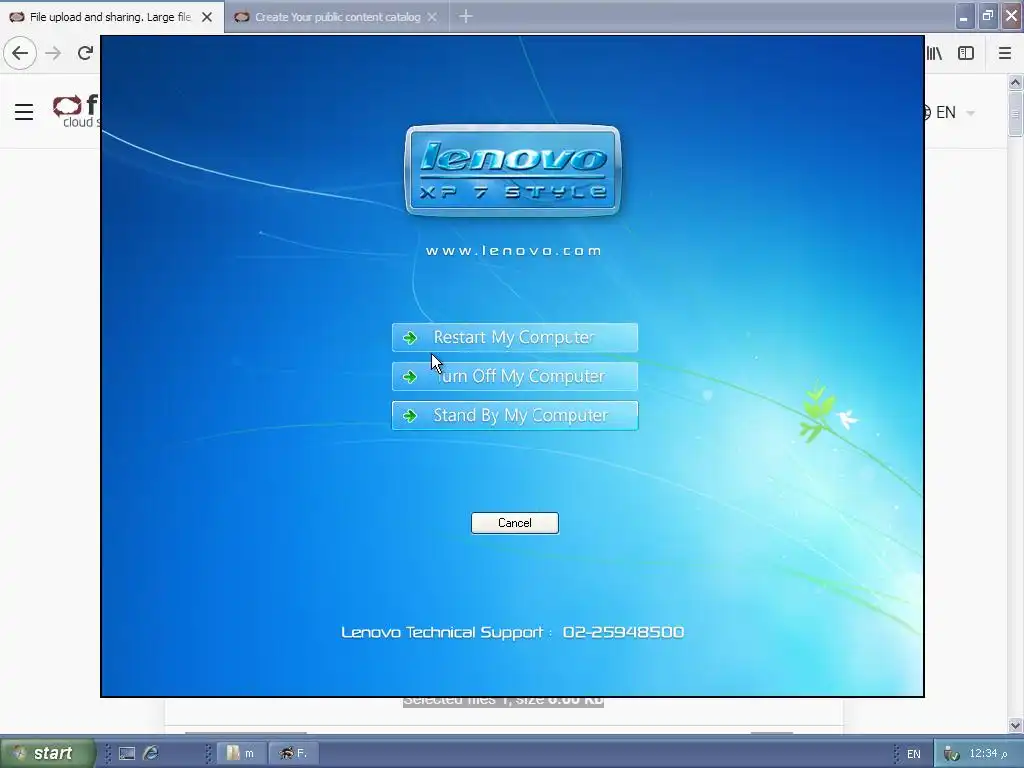Choose Turn Off My Computer

point(515,376)
